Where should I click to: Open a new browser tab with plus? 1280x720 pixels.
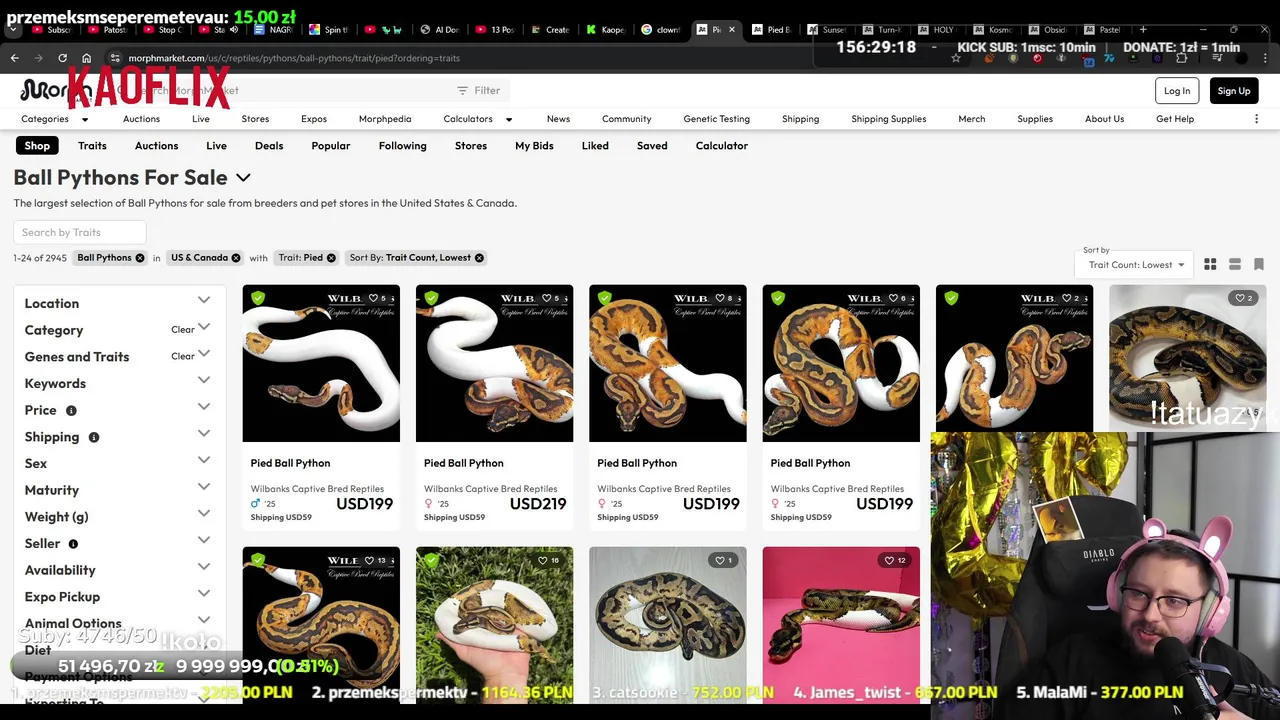1143,29
